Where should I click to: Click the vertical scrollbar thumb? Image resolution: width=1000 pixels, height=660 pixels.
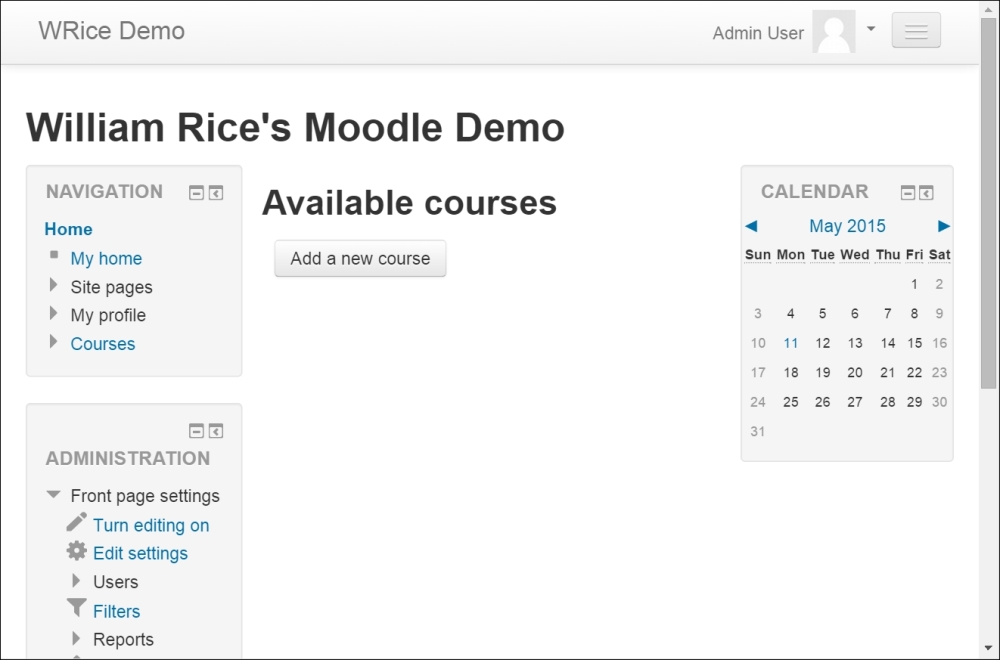(990, 203)
